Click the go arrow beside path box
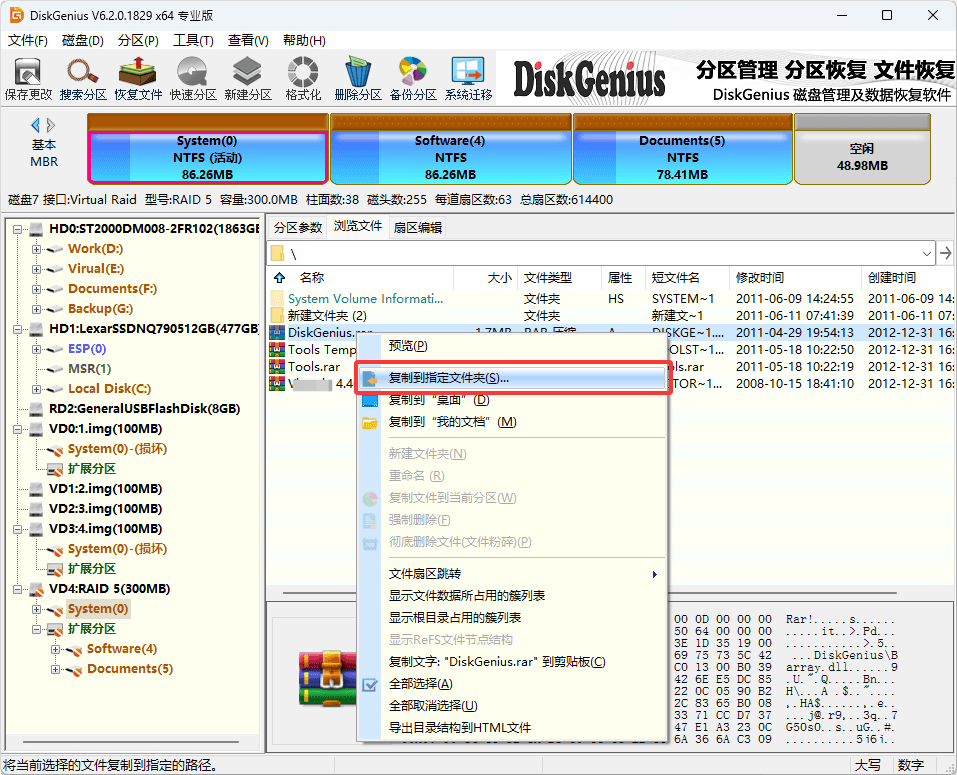The height and width of the screenshot is (775, 957). (x=945, y=253)
